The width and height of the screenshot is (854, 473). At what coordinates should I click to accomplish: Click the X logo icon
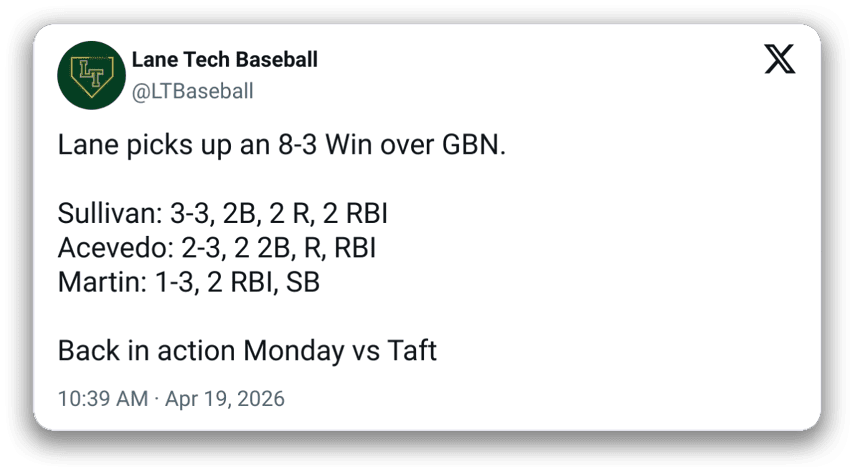pyautogui.click(x=779, y=60)
